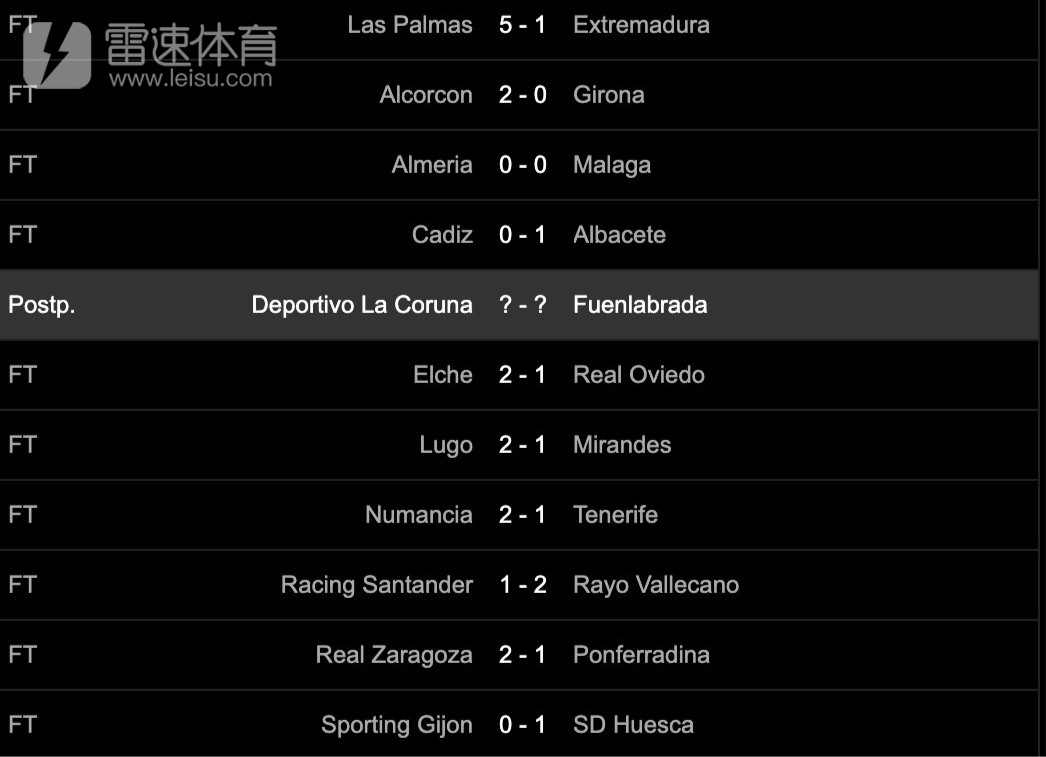1046x757 pixels.
Task: Open the www.leisu.com watermark link
Action: (x=191, y=79)
